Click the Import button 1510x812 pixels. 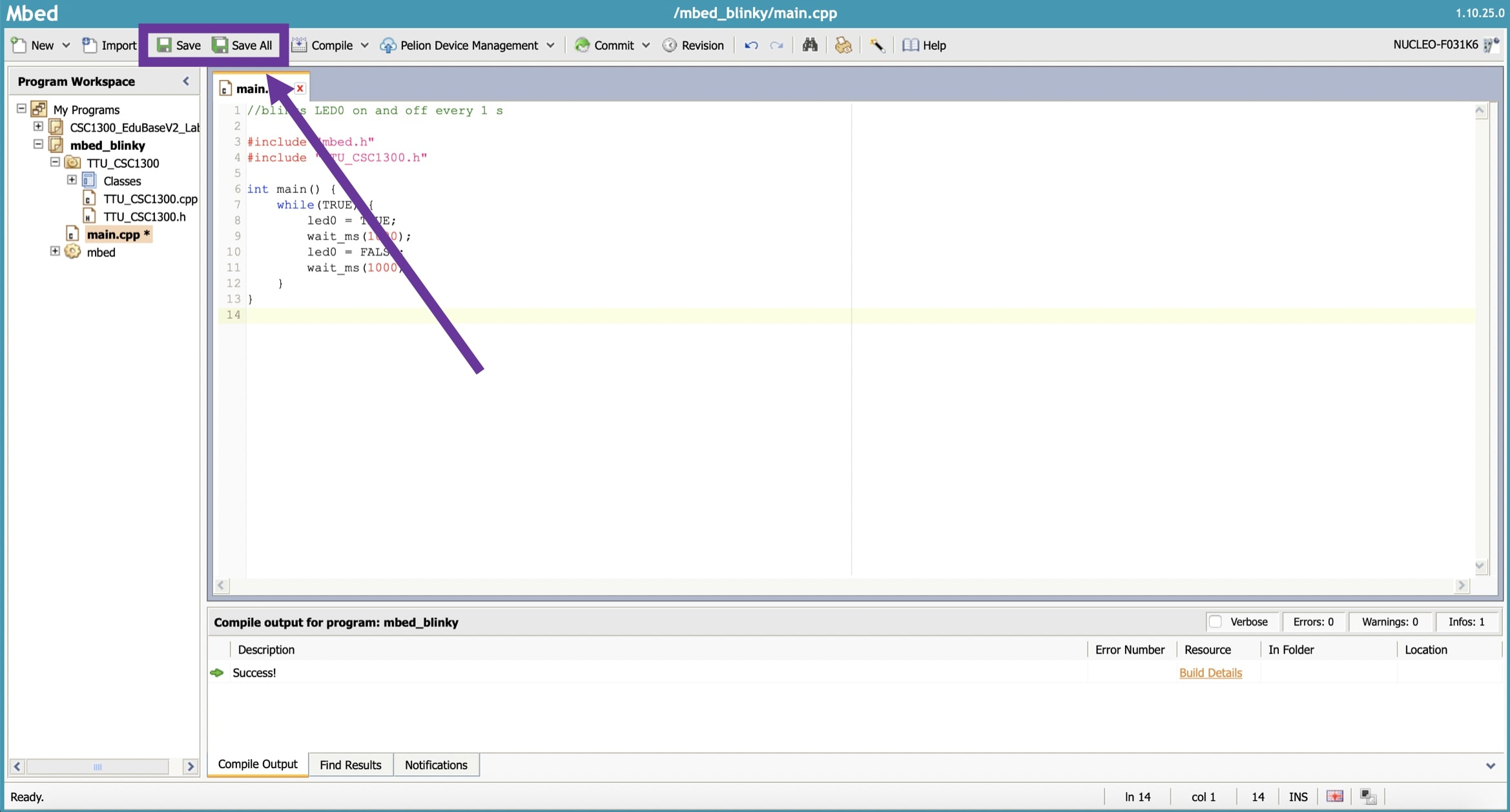110,45
